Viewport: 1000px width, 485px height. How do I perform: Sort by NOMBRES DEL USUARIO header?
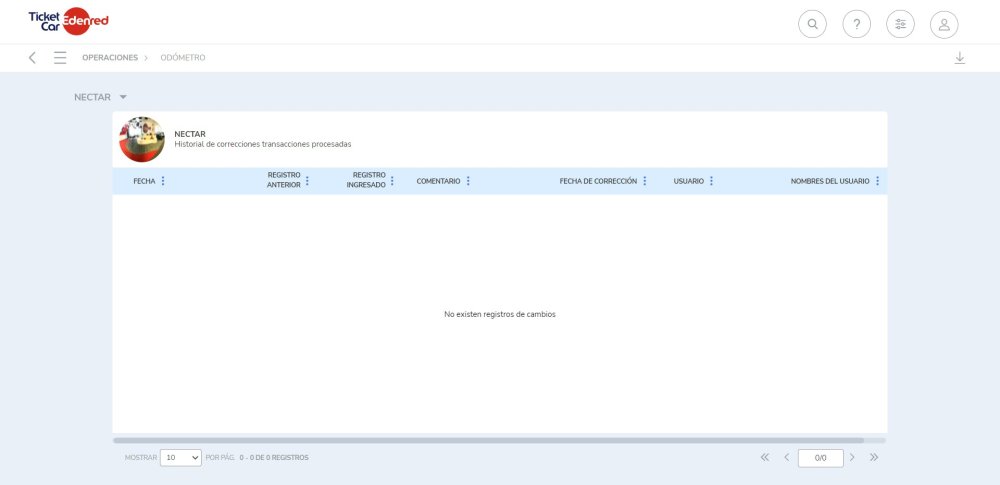click(830, 181)
